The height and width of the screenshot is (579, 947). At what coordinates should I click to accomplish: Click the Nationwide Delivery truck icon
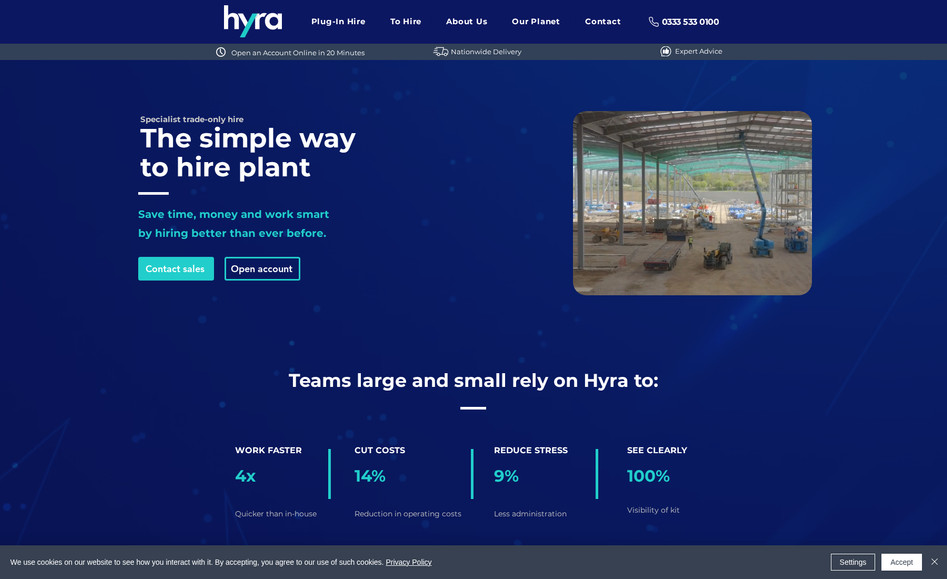(439, 51)
